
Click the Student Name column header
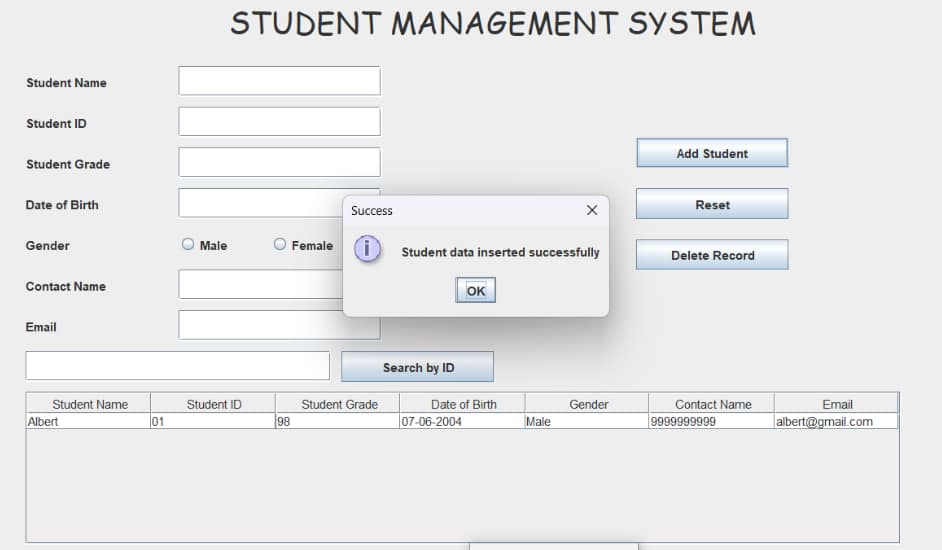click(89, 404)
